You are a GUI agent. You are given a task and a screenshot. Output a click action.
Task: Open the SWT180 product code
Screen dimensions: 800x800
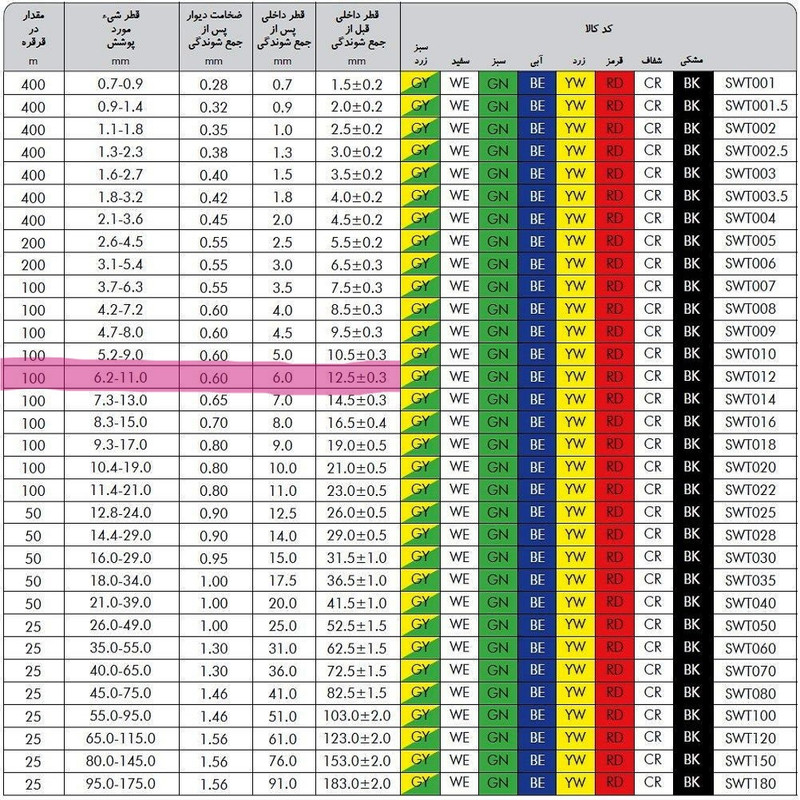tap(750, 782)
